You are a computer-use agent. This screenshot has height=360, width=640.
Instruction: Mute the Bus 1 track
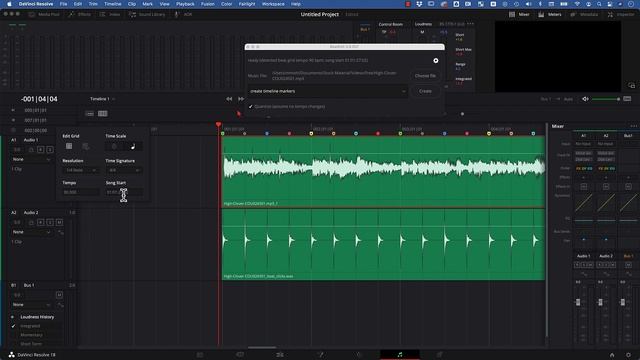(59, 295)
